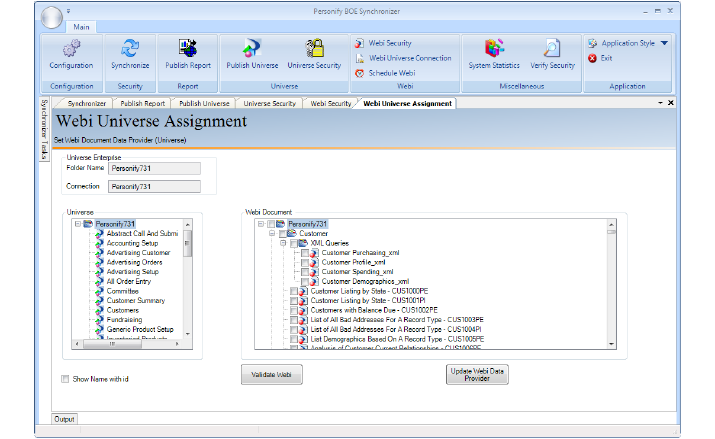The image size is (715, 439).
Task: Tick the Customers with Balance Due checkbox
Action: click(x=294, y=310)
